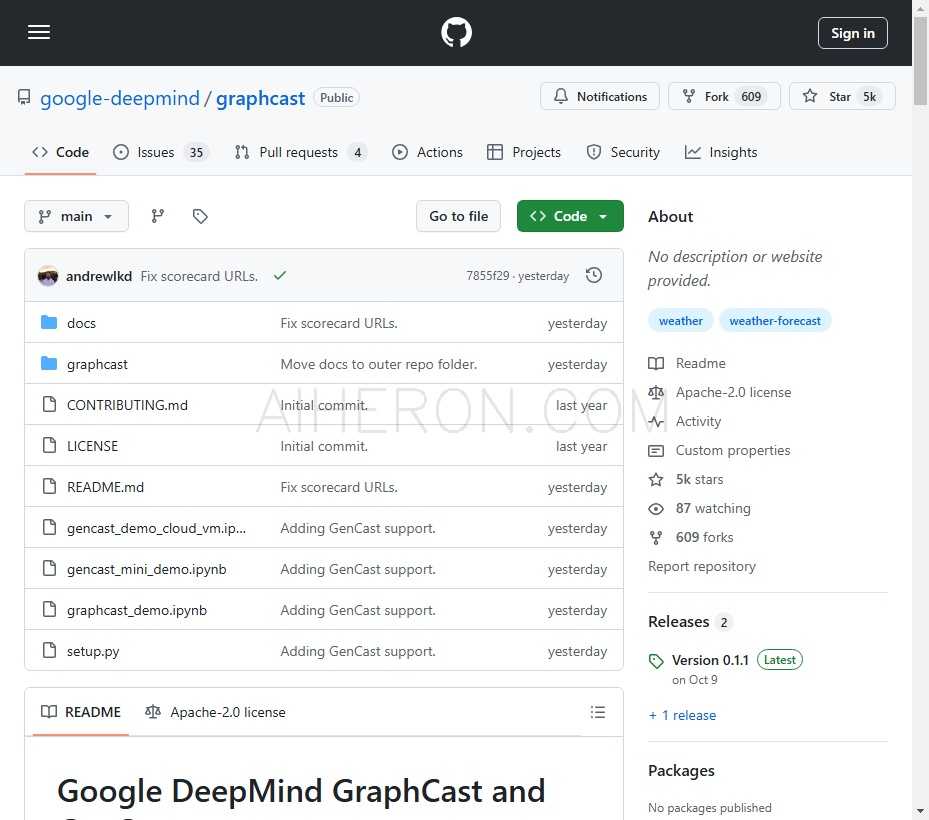Open the Initial commit message in the CONTRIBUTING.md row

(x=324, y=405)
